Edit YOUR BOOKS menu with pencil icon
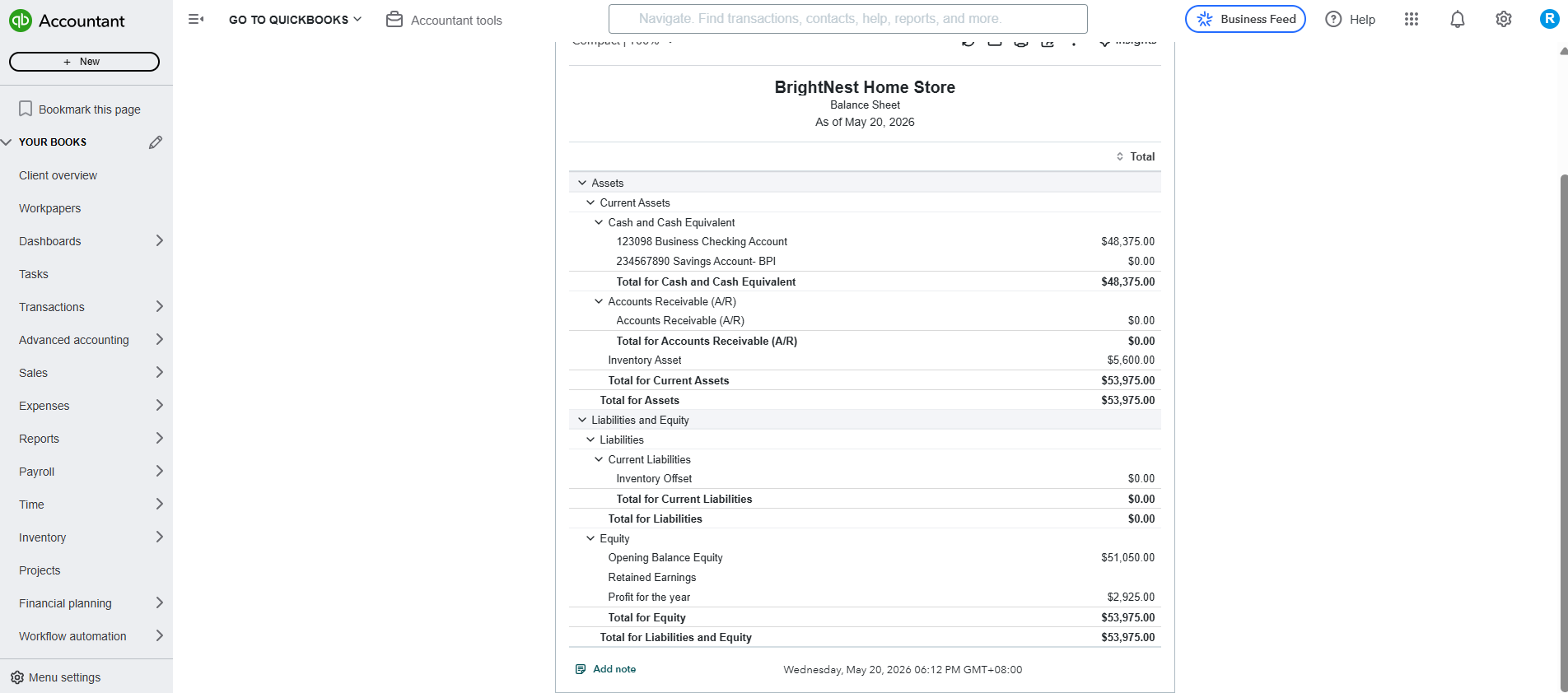 pos(156,142)
